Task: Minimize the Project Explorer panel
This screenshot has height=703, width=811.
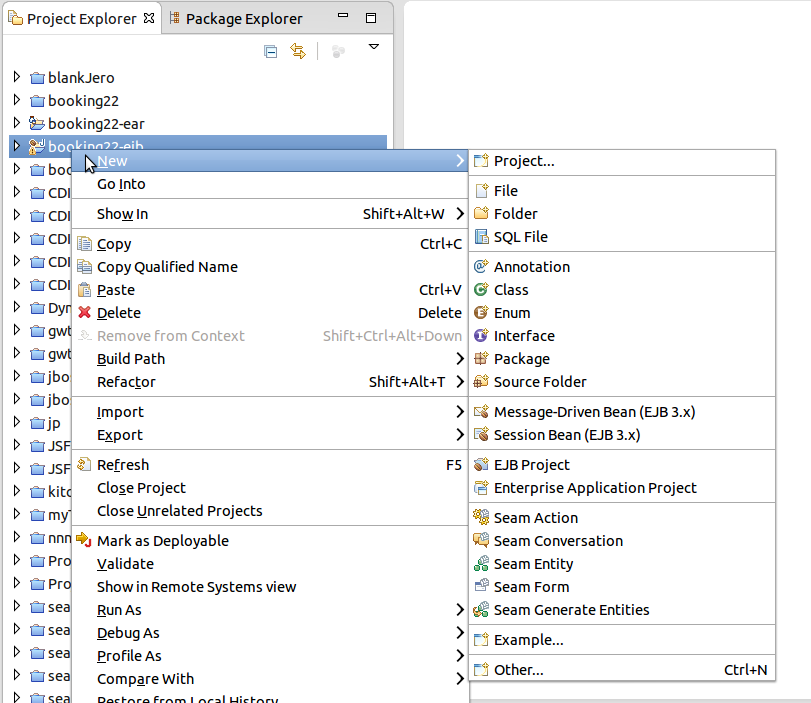Action: click(347, 19)
